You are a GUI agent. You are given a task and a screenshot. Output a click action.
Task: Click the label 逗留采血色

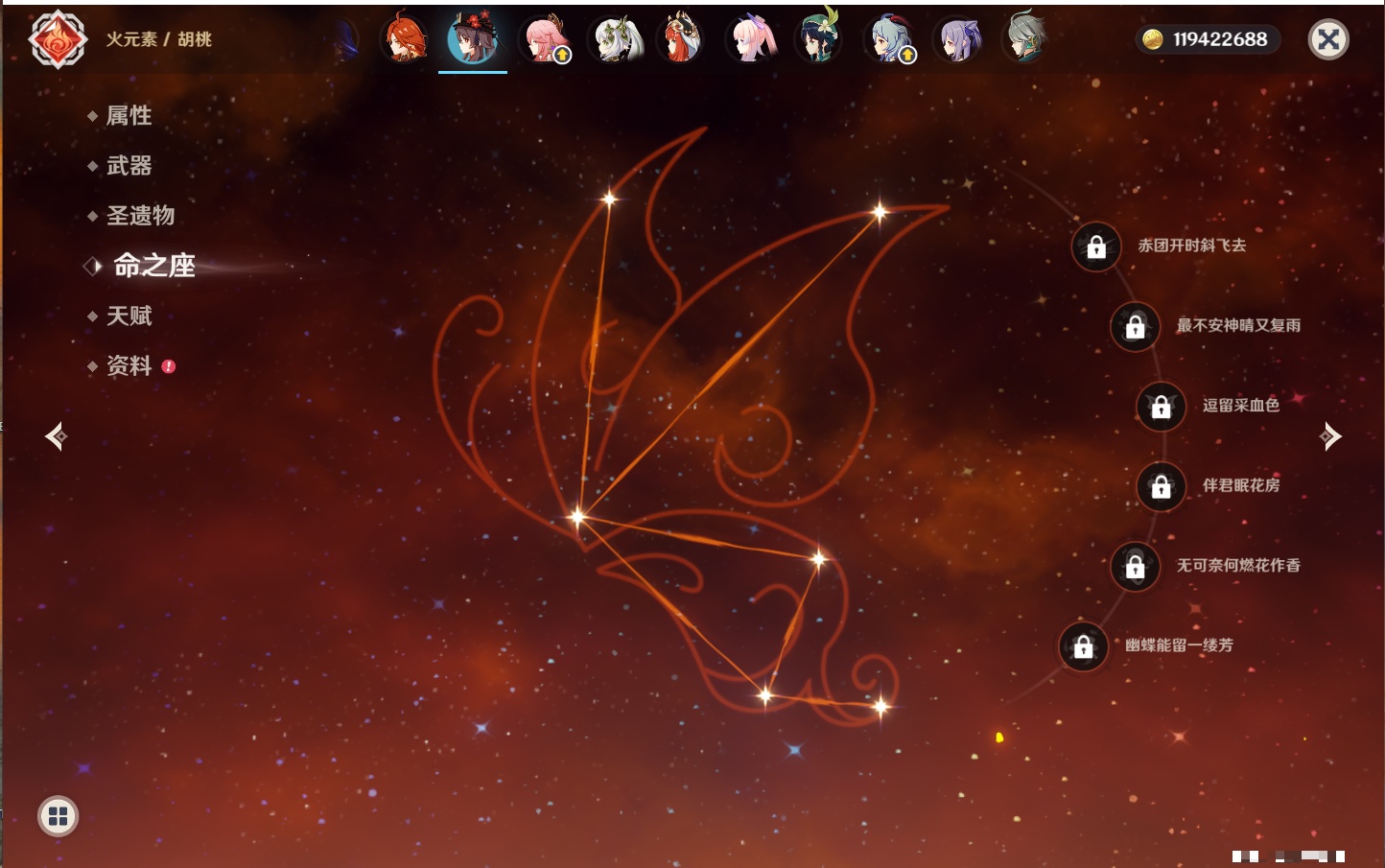point(1241,405)
